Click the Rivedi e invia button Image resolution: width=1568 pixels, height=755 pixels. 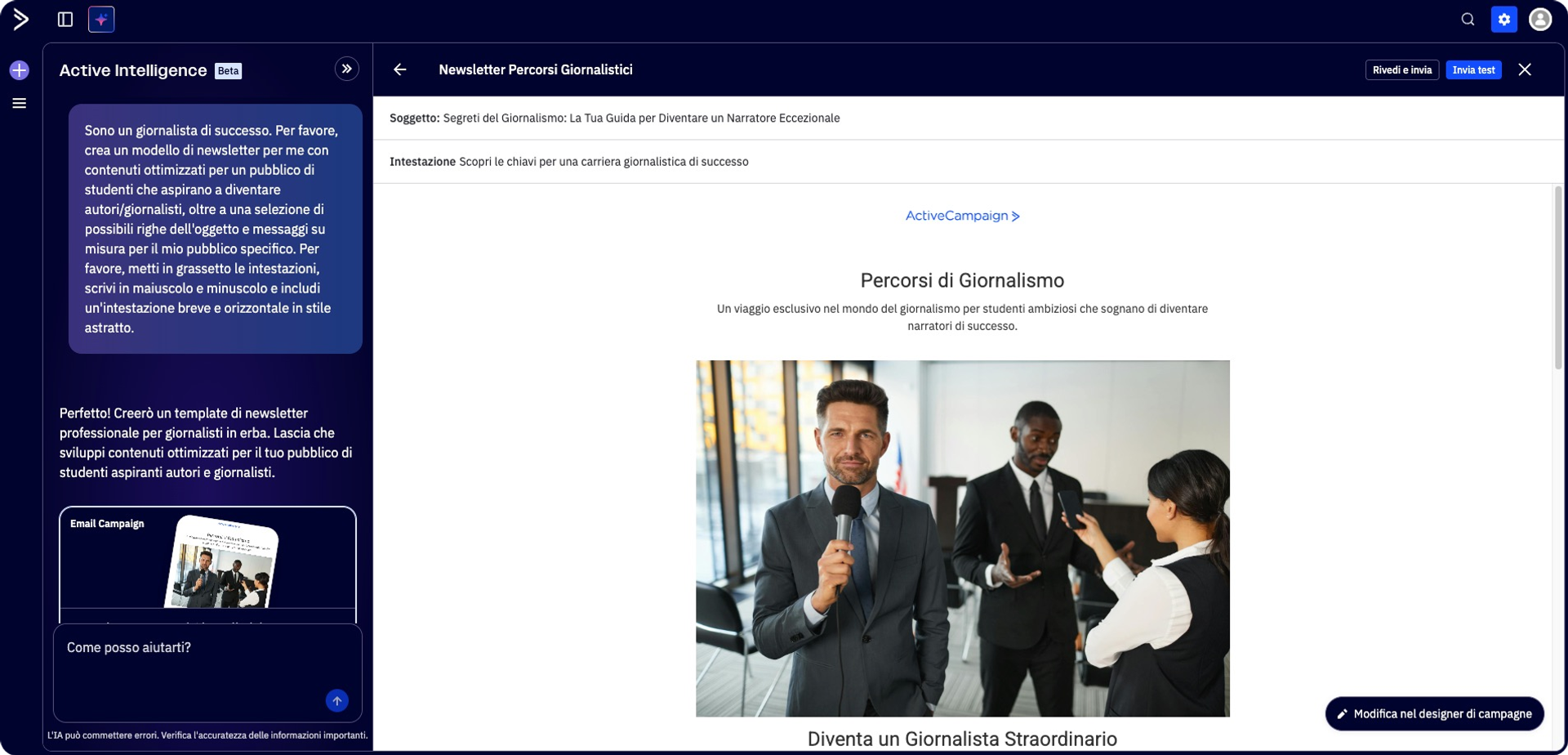1401,70
